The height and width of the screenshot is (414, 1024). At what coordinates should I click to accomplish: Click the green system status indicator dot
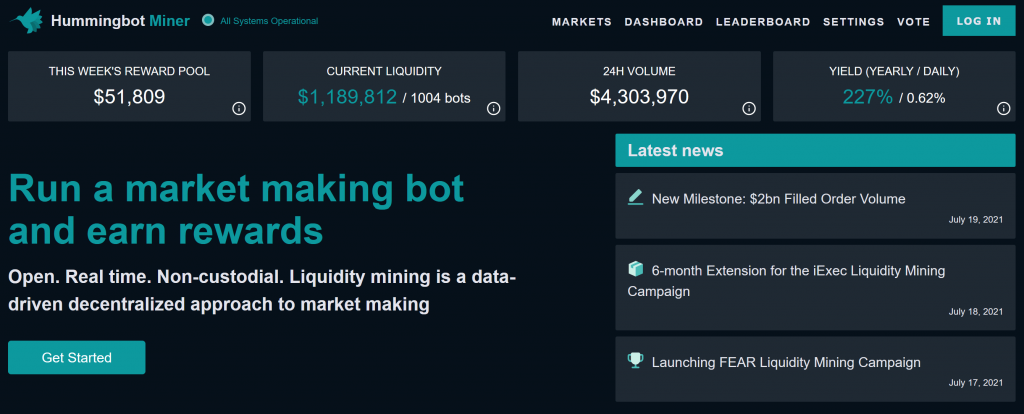coord(208,20)
